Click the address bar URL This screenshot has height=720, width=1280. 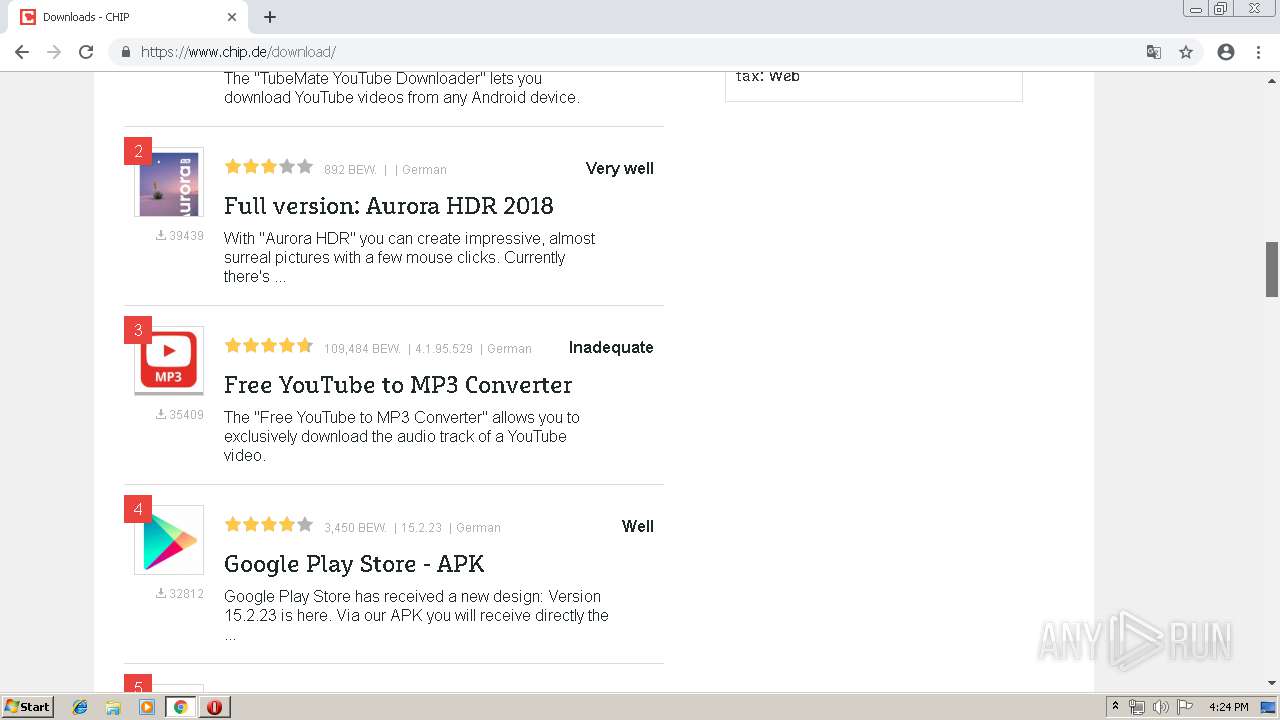[x=238, y=52]
